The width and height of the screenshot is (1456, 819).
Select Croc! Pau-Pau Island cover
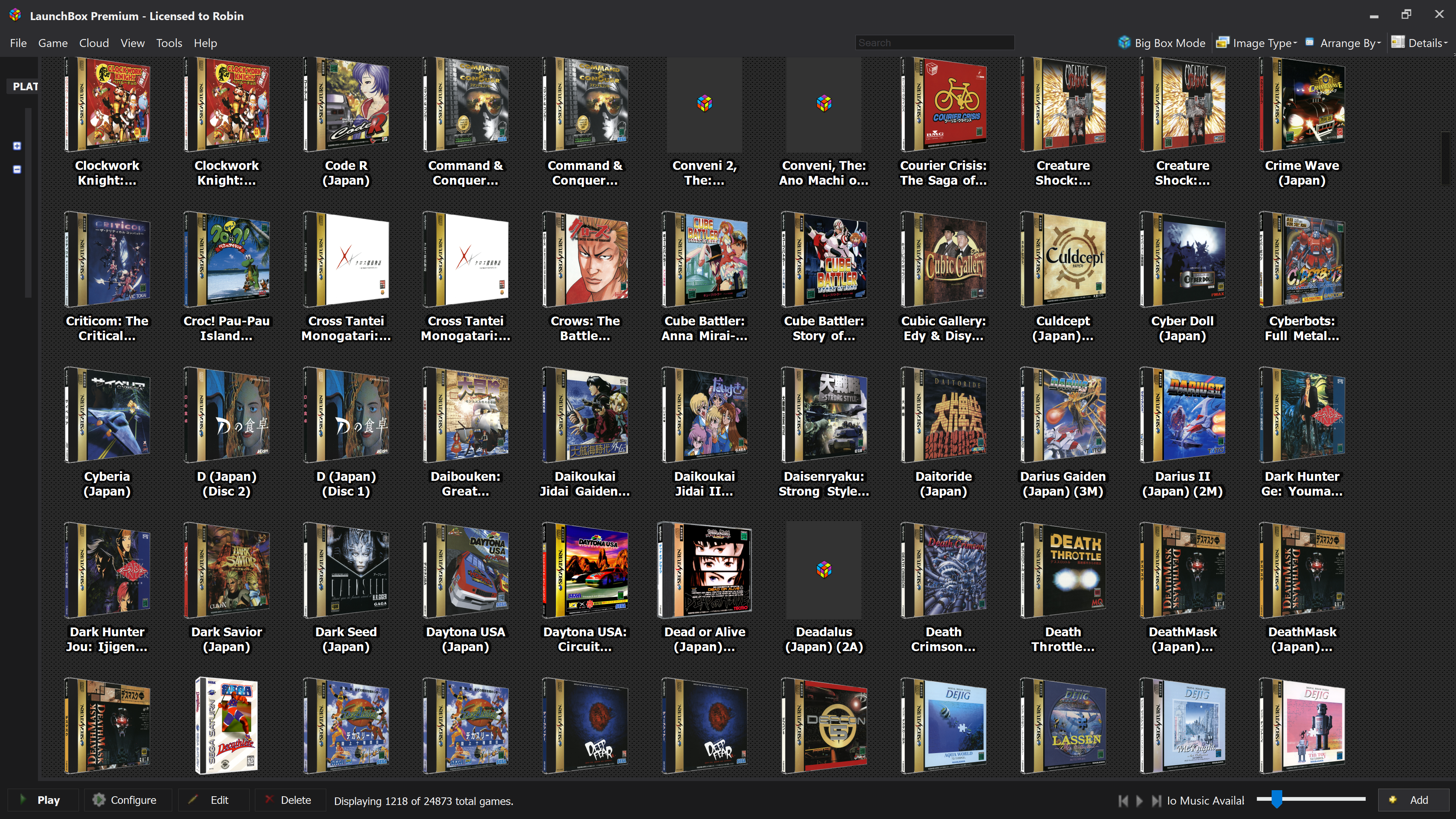point(226,260)
